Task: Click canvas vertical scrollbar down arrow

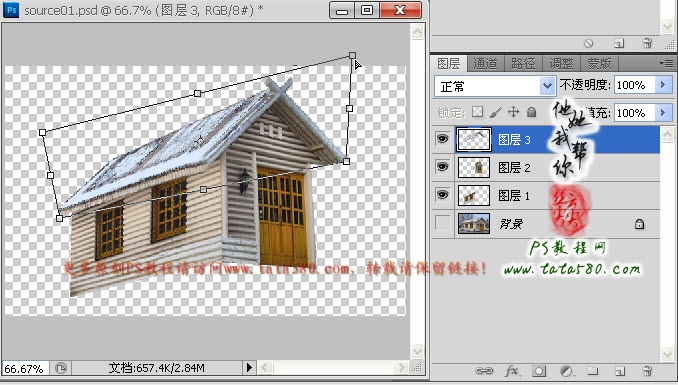Action: point(417,350)
